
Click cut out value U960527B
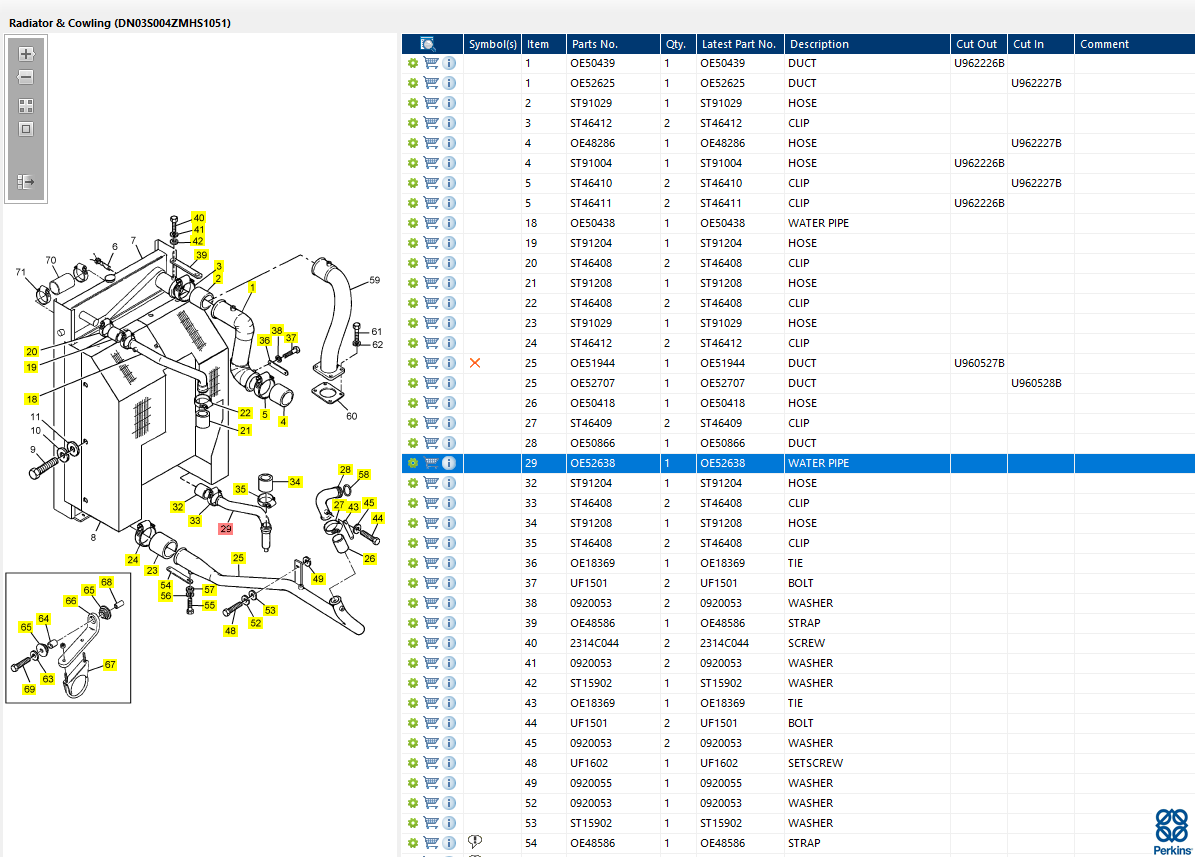pos(979,363)
